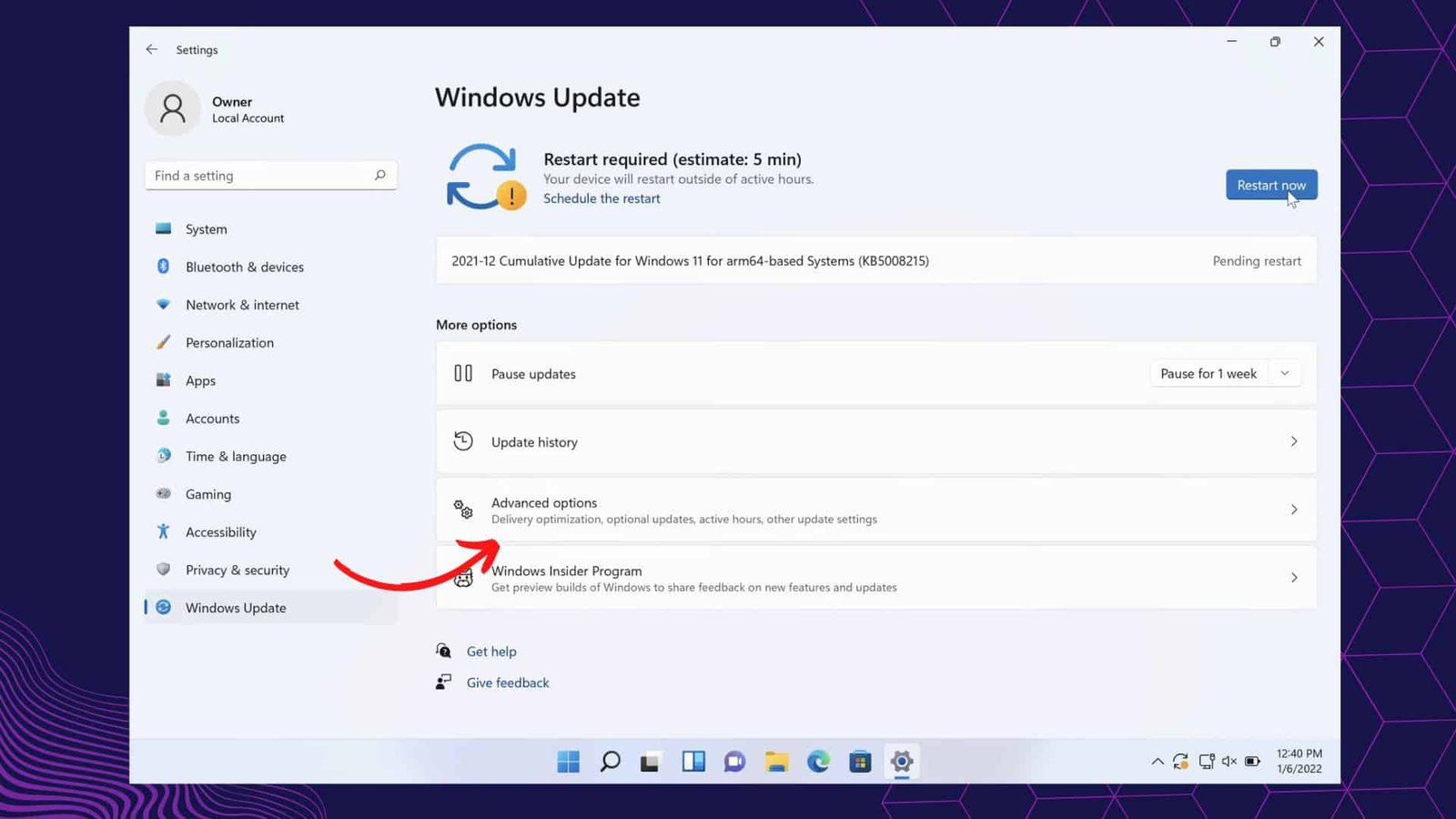The width and height of the screenshot is (1456, 819).
Task: Expand Windows Insider Program chevron
Action: click(1294, 578)
